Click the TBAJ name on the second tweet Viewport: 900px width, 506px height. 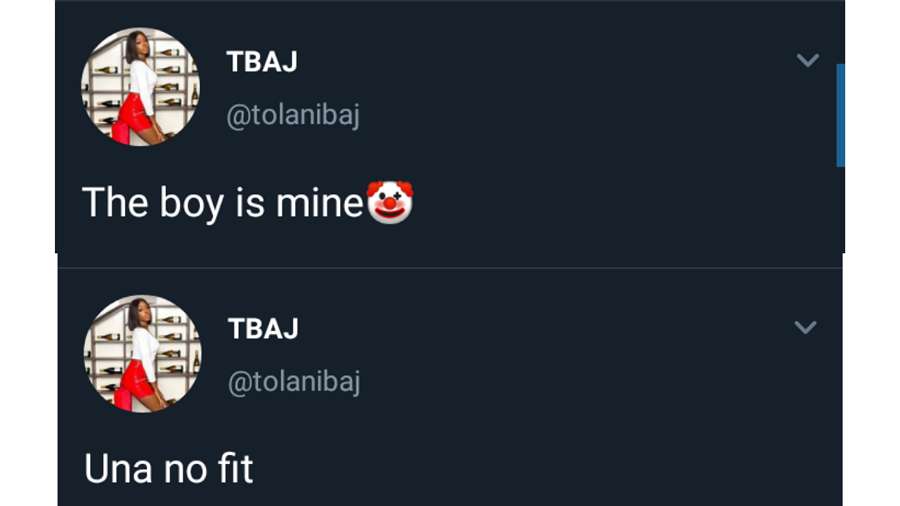coord(263,329)
